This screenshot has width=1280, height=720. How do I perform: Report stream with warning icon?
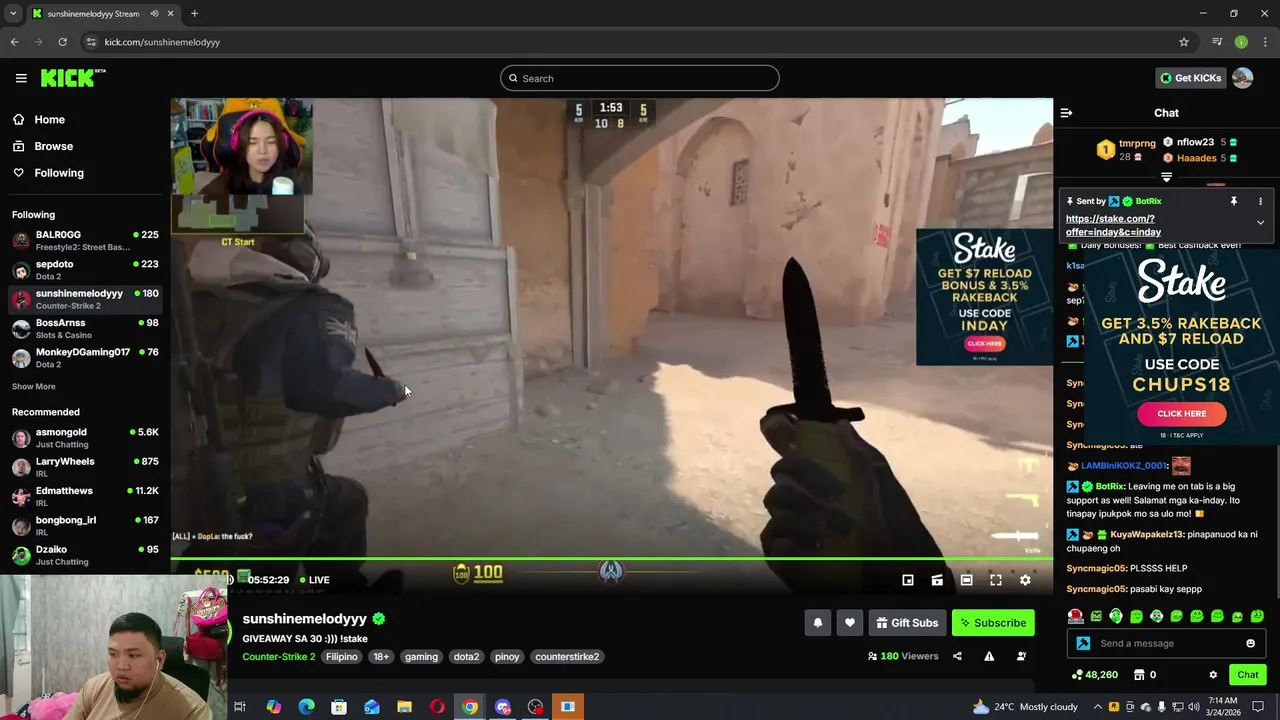[x=989, y=656]
